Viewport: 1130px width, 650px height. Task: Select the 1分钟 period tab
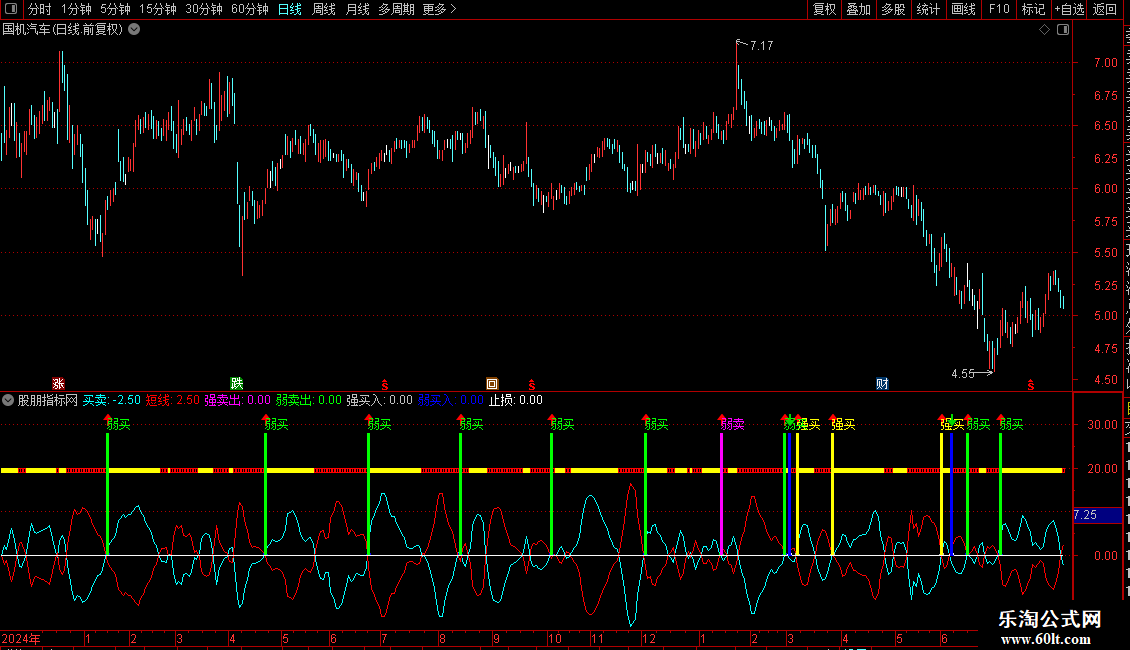click(x=76, y=9)
